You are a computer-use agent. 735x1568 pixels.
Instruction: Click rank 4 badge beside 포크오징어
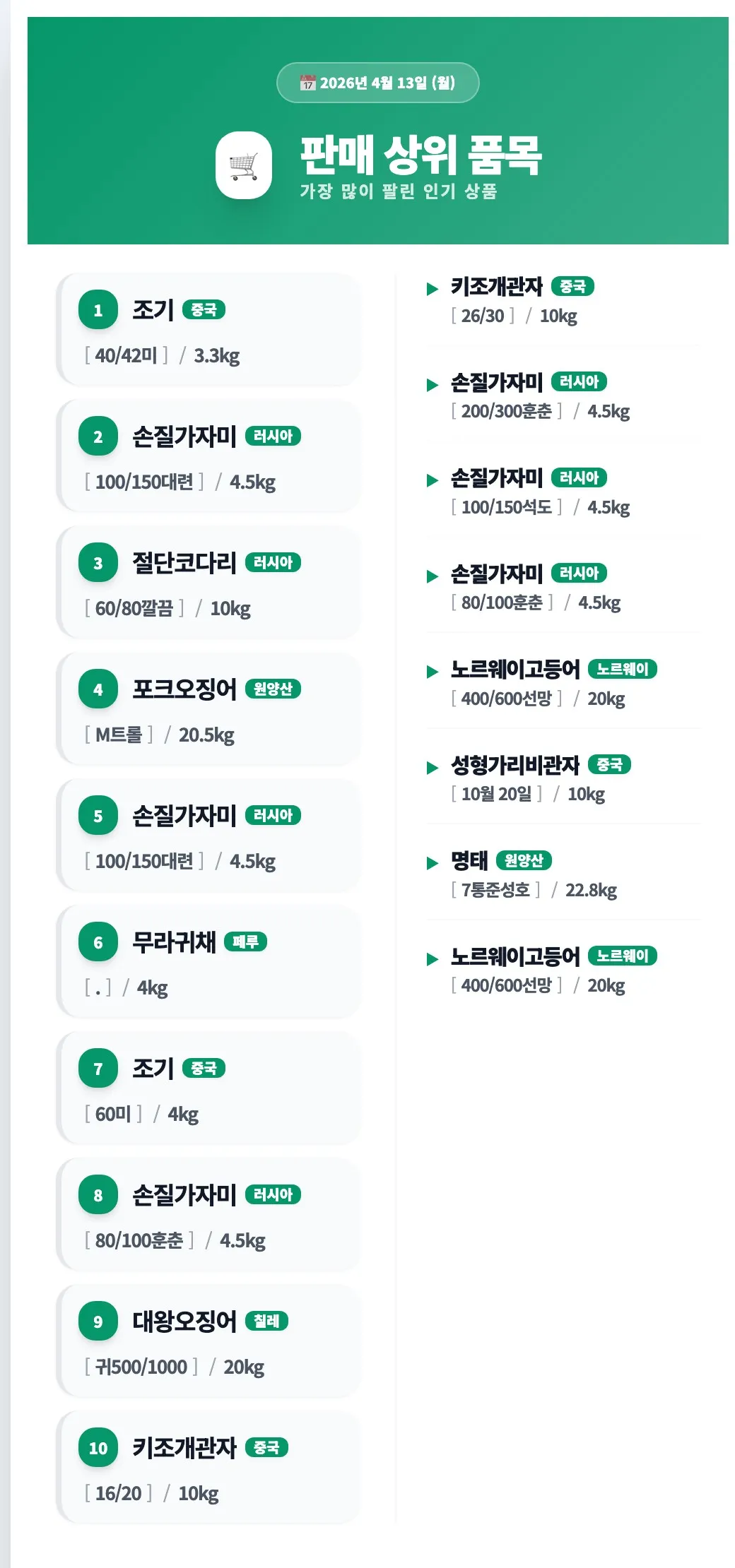coord(98,689)
